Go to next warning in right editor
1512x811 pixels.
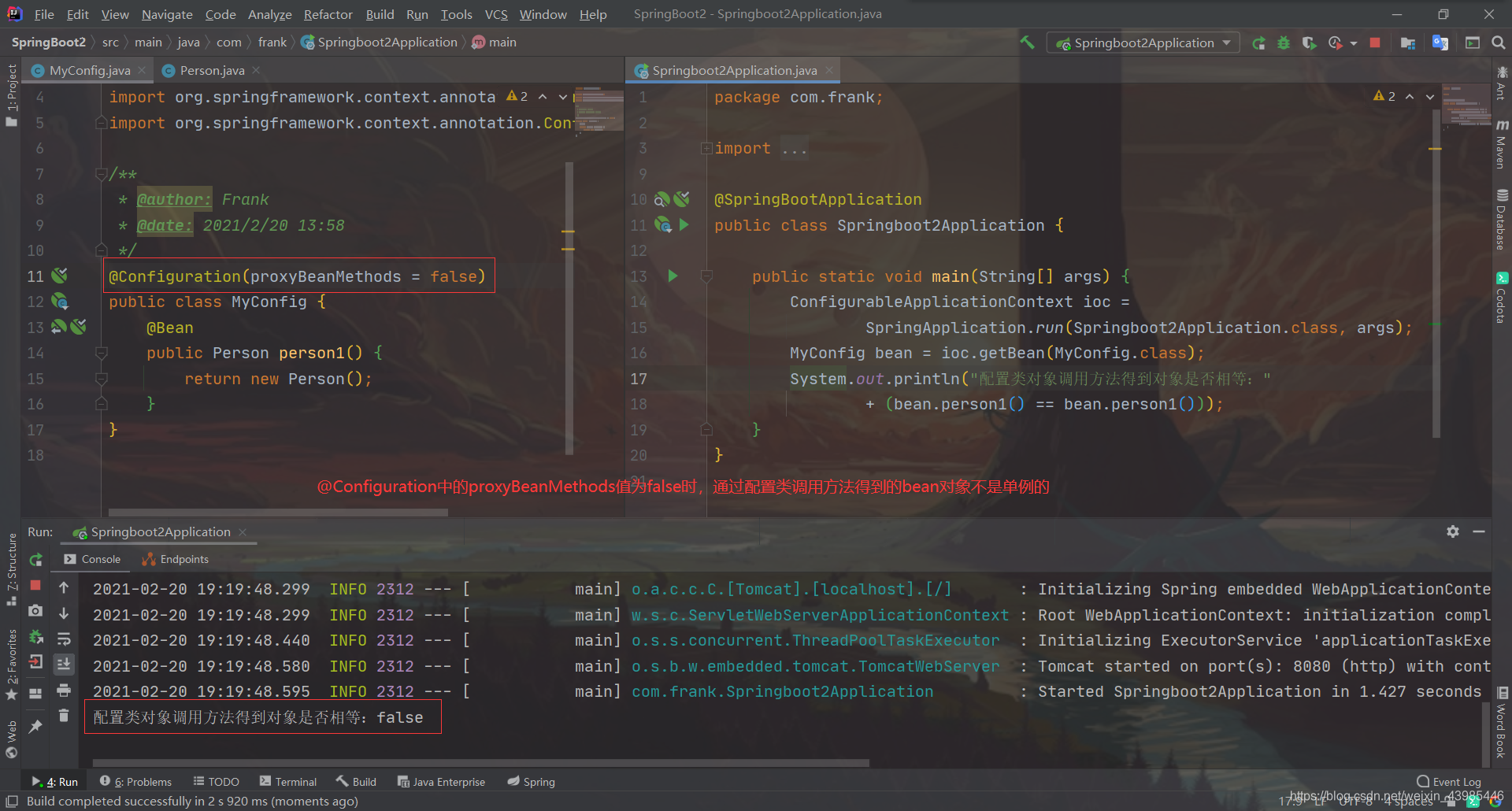[1429, 96]
